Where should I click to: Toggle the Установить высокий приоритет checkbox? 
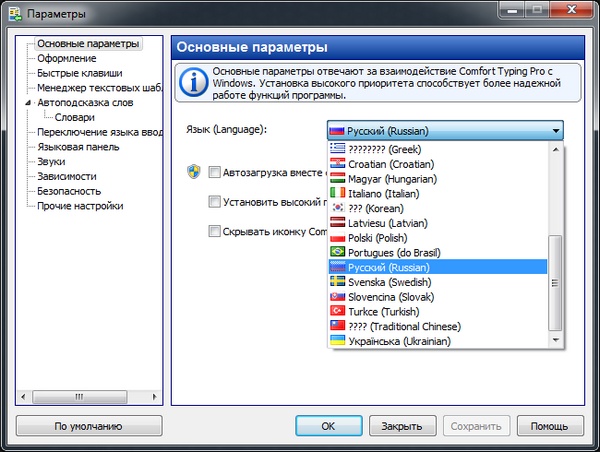pos(215,201)
